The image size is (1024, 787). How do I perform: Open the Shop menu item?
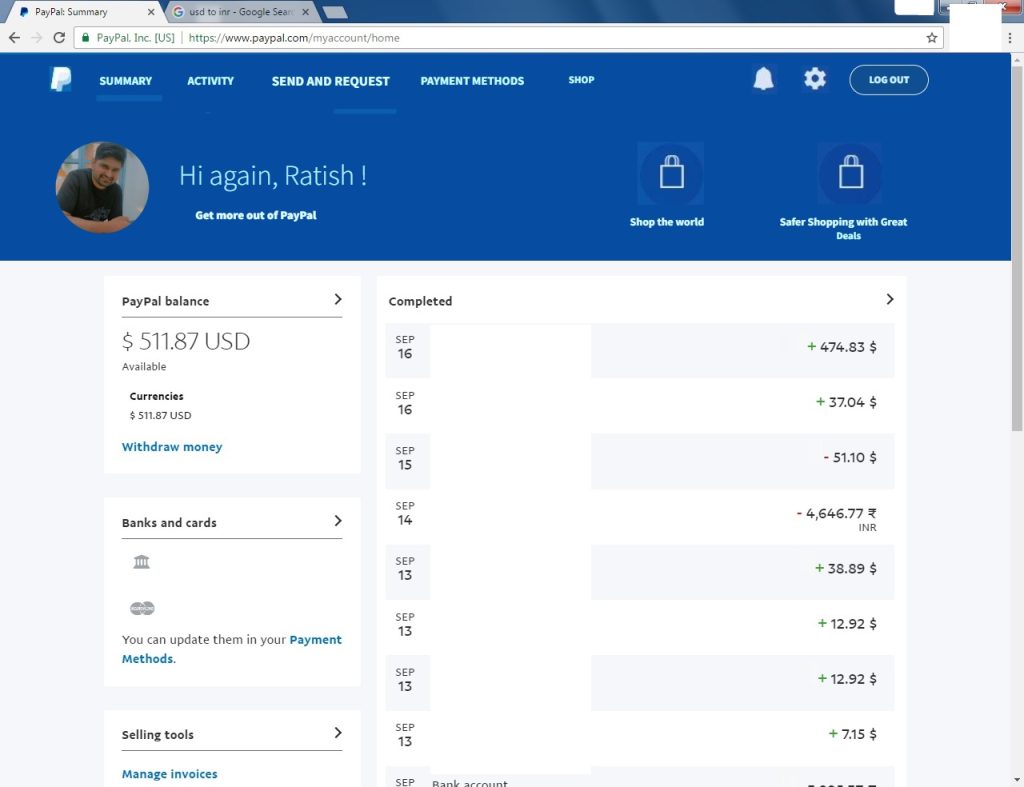581,80
